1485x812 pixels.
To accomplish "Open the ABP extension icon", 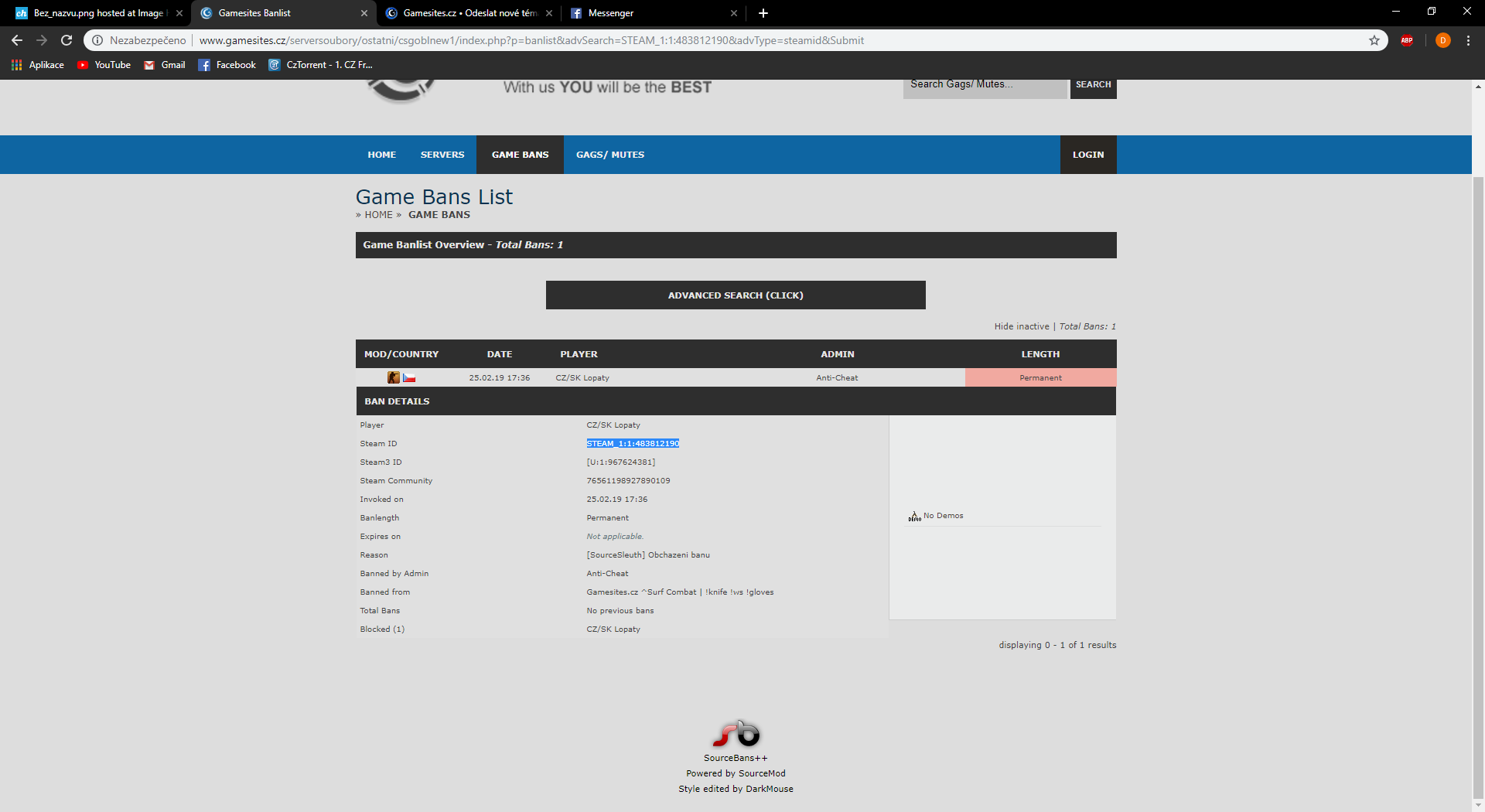I will [1407, 40].
